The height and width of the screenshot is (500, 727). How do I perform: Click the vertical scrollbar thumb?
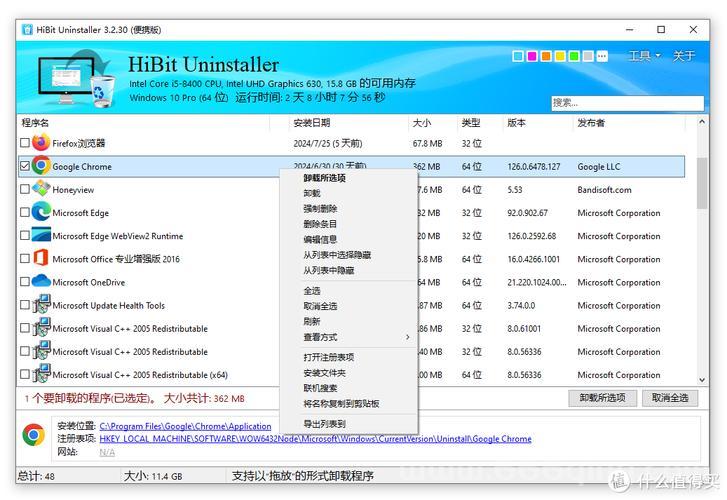(x=702, y=183)
